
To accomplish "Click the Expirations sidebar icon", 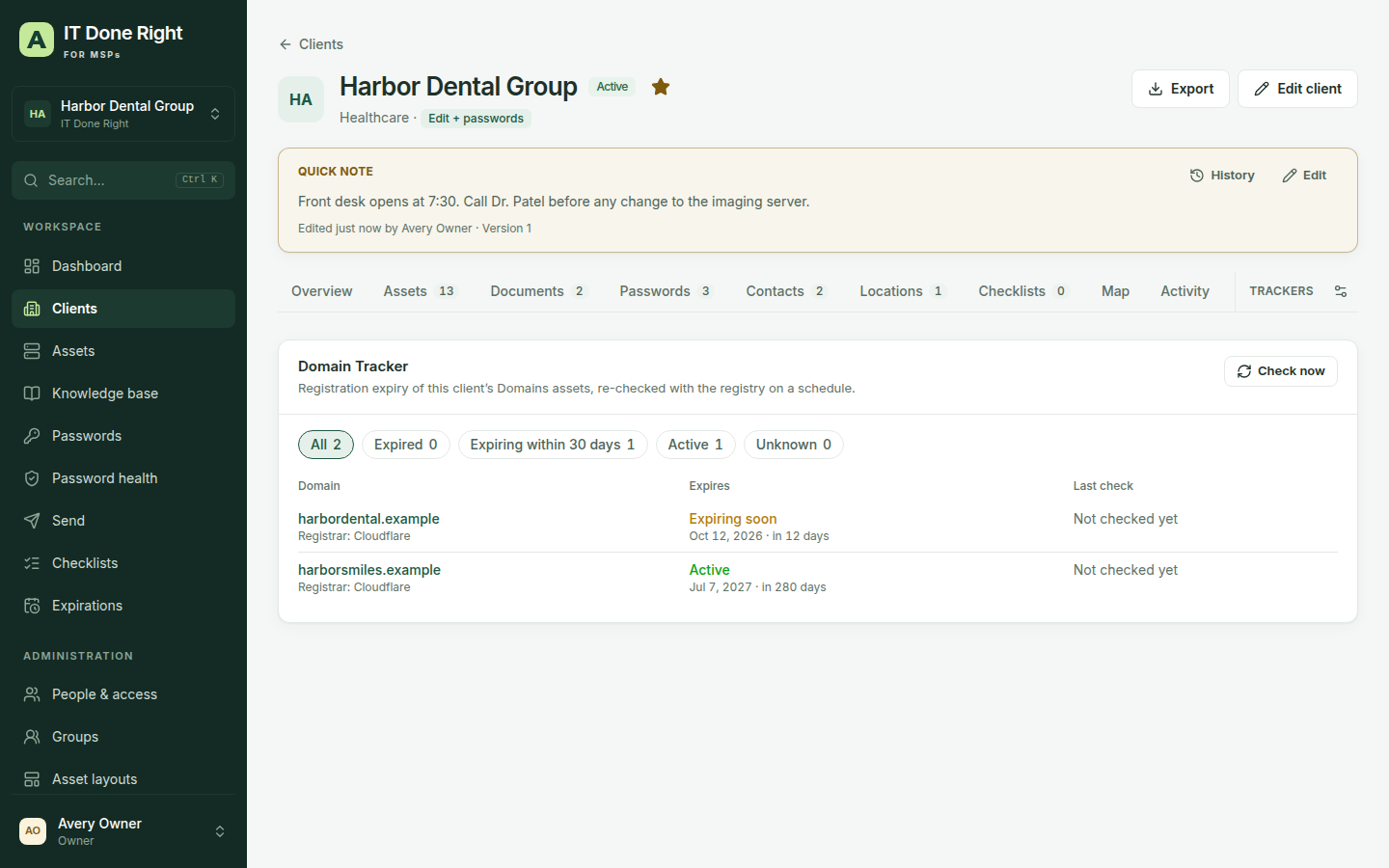I will click(x=32, y=606).
